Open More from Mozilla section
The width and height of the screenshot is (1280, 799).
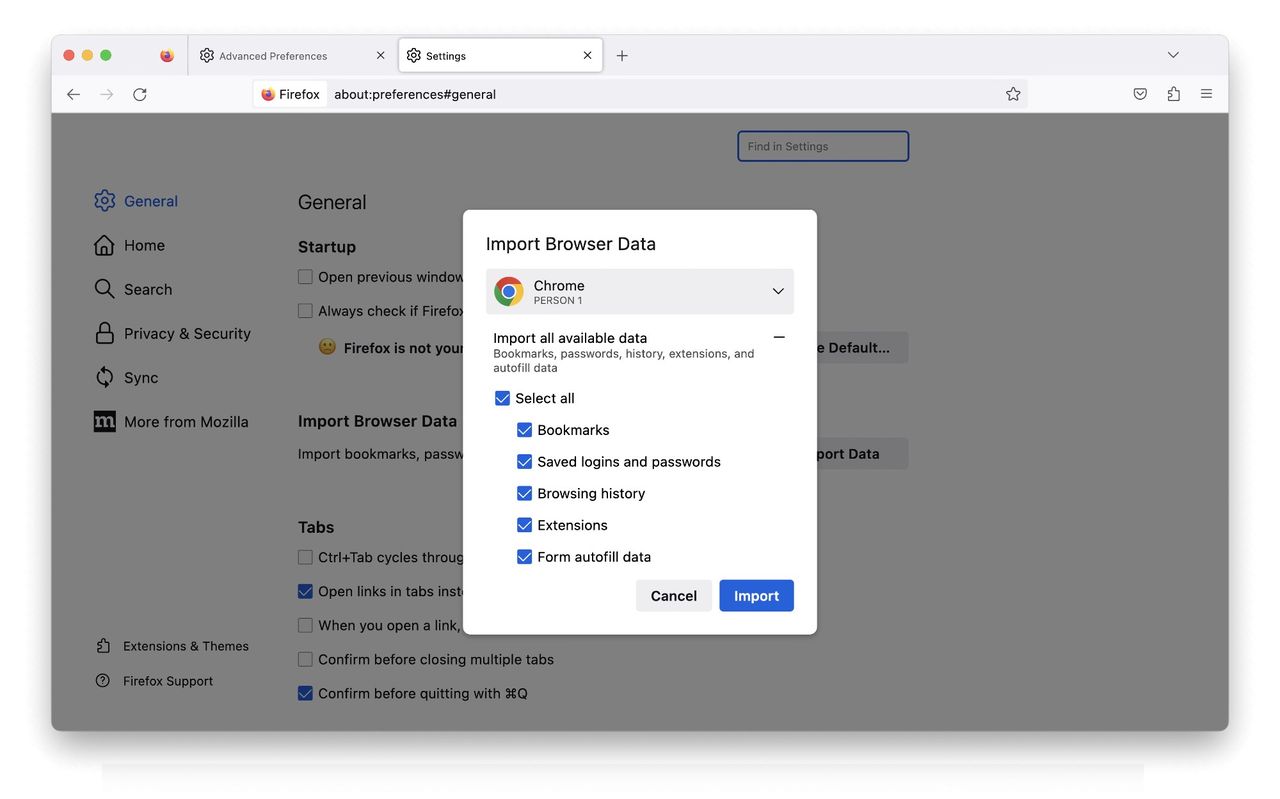pyautogui.click(x=104, y=421)
